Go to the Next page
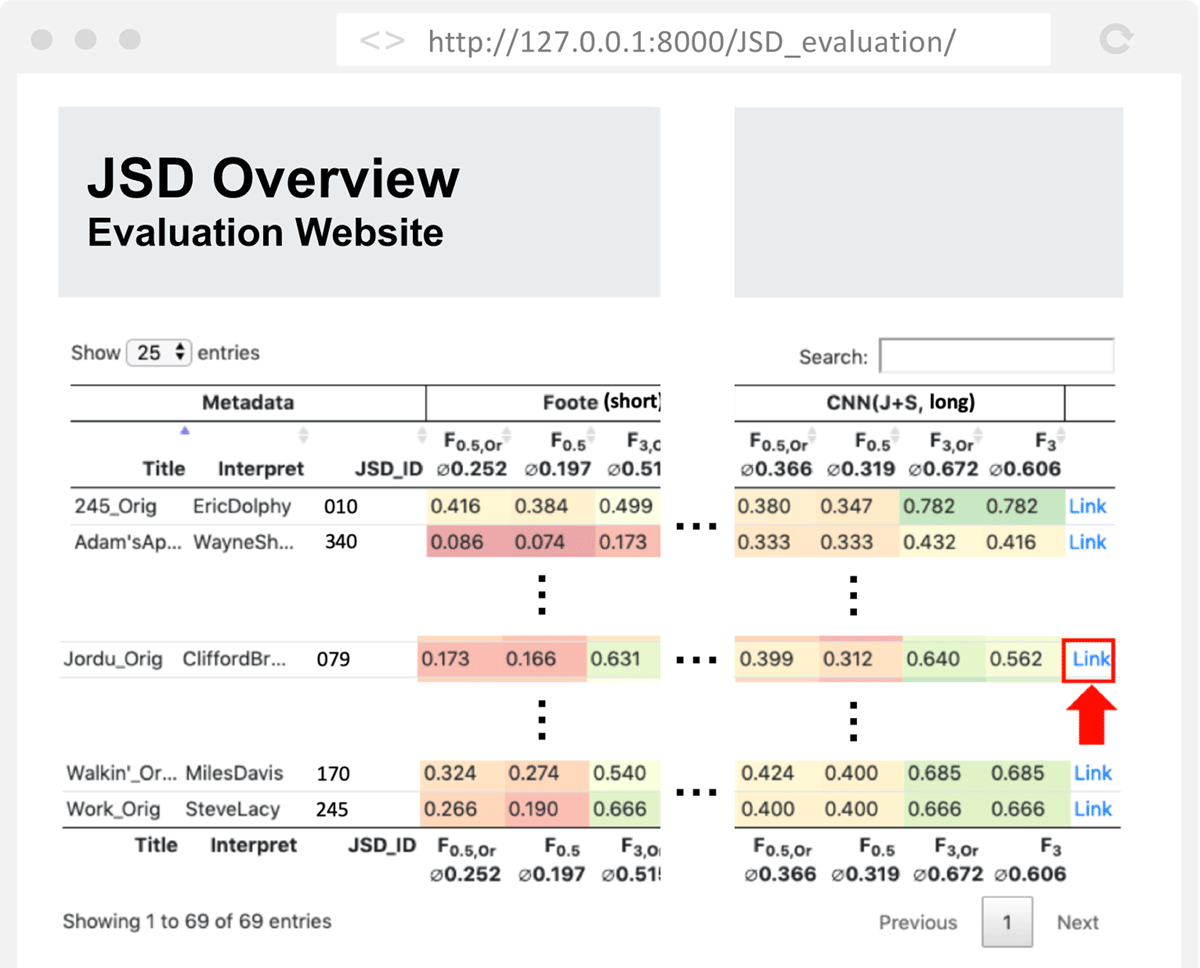This screenshot has width=1200, height=968. (1077, 923)
